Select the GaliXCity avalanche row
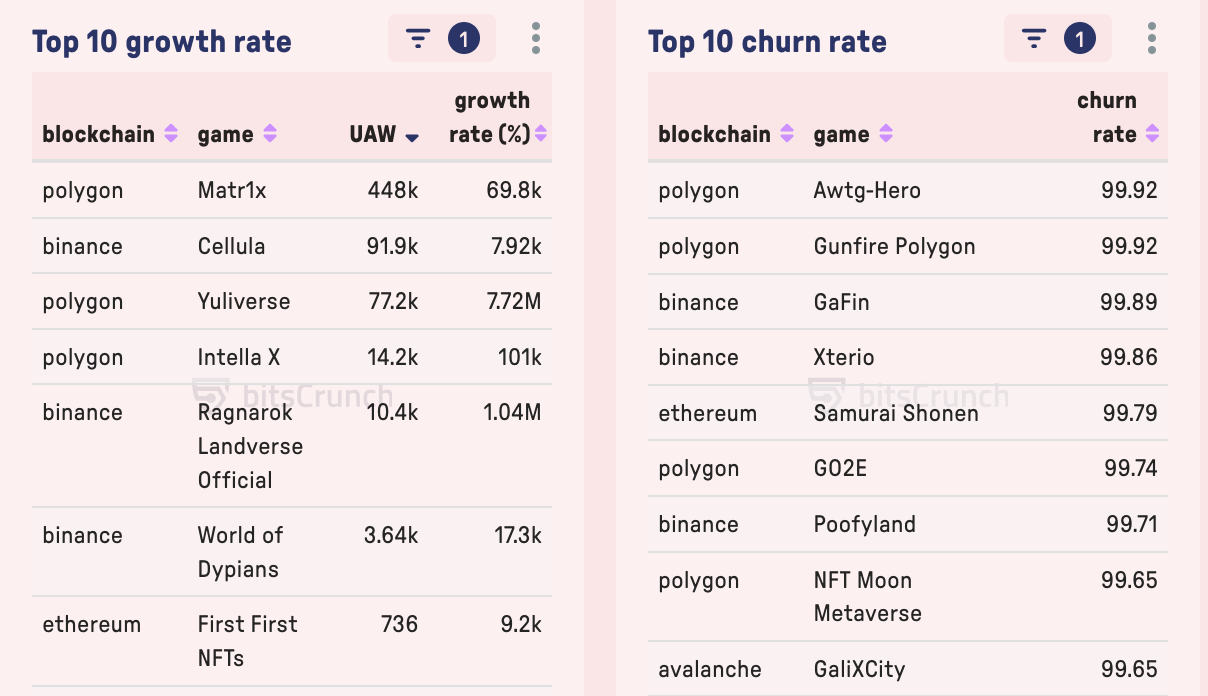 859,669
